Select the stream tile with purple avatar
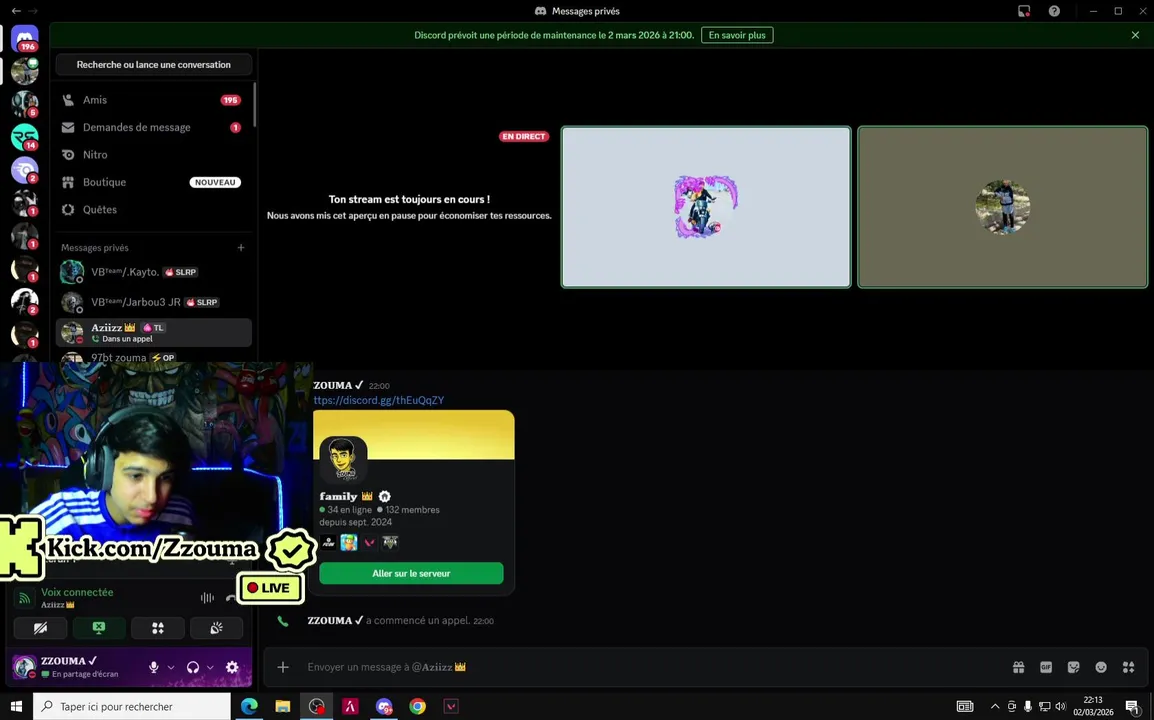Screen dimensions: 1154x720 tap(706, 207)
